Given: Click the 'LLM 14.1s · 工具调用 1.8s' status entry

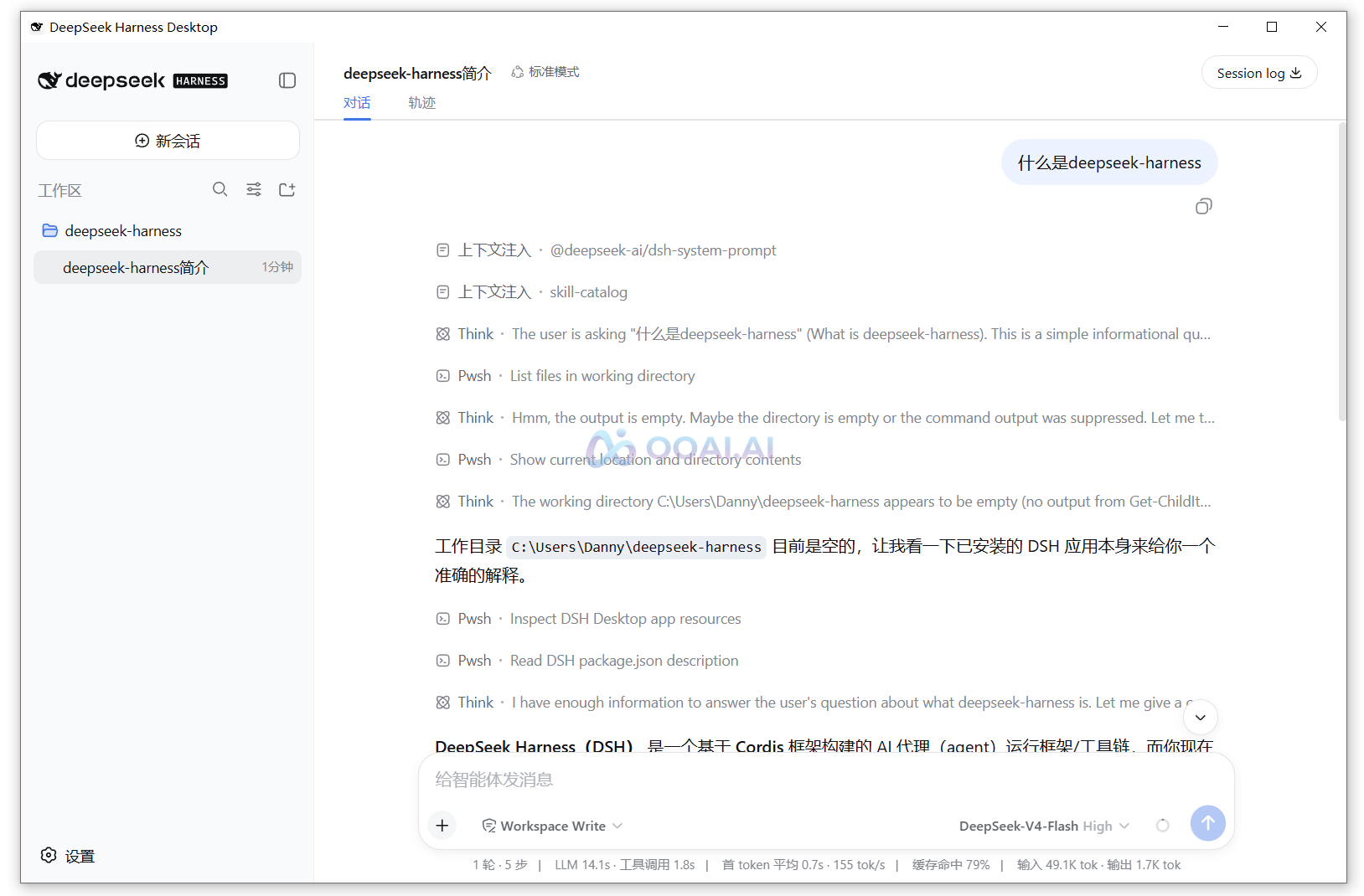Looking at the screenshot, I should pos(625,865).
